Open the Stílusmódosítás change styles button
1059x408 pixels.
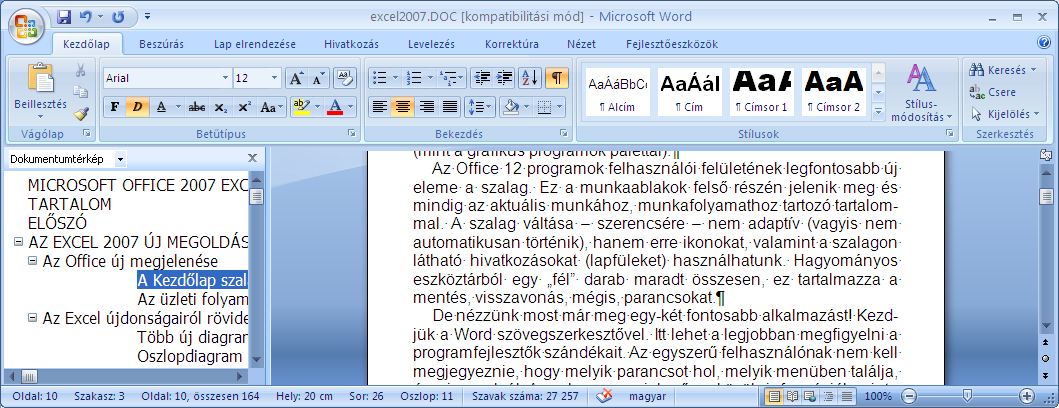tap(922, 93)
